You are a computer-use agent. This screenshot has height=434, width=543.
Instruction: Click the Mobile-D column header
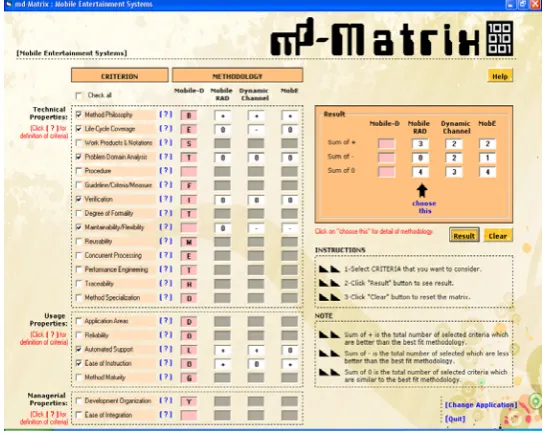(x=189, y=91)
